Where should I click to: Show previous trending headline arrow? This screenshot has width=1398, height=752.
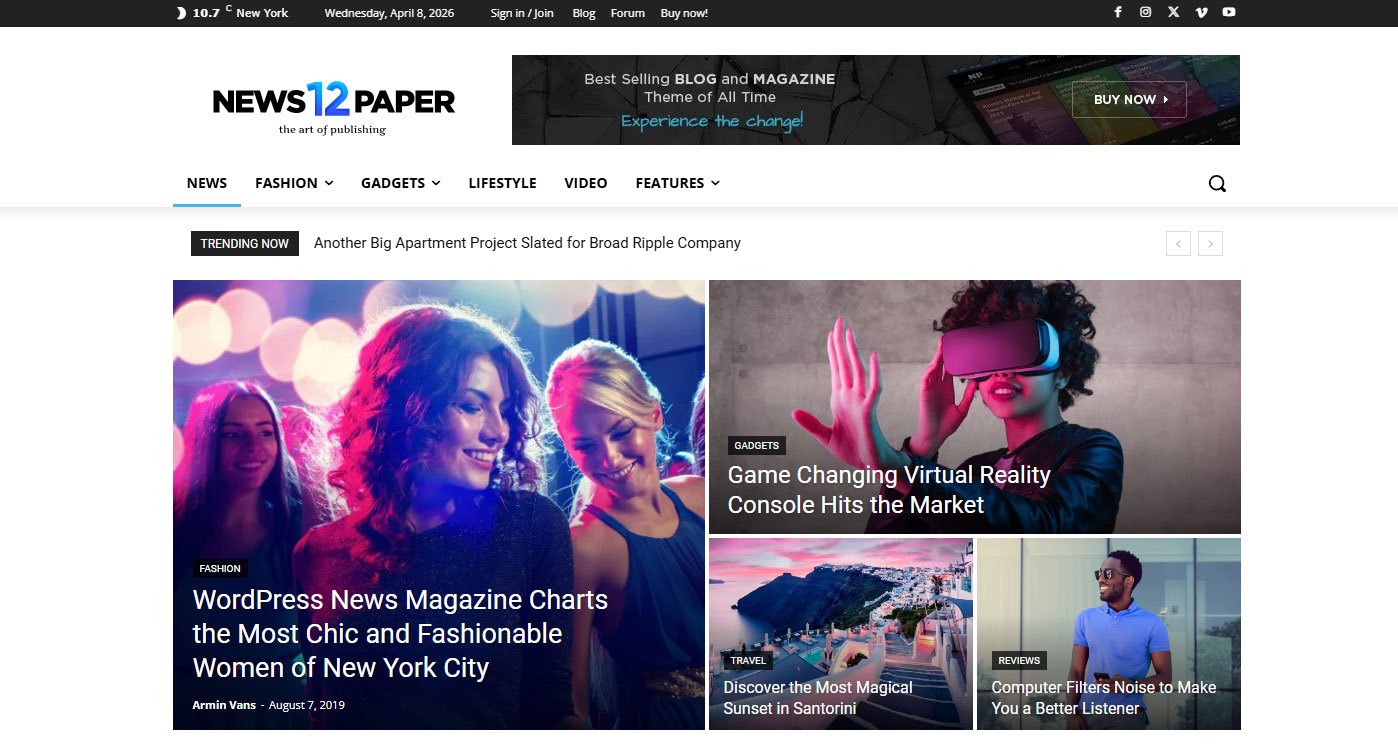tap(1178, 243)
